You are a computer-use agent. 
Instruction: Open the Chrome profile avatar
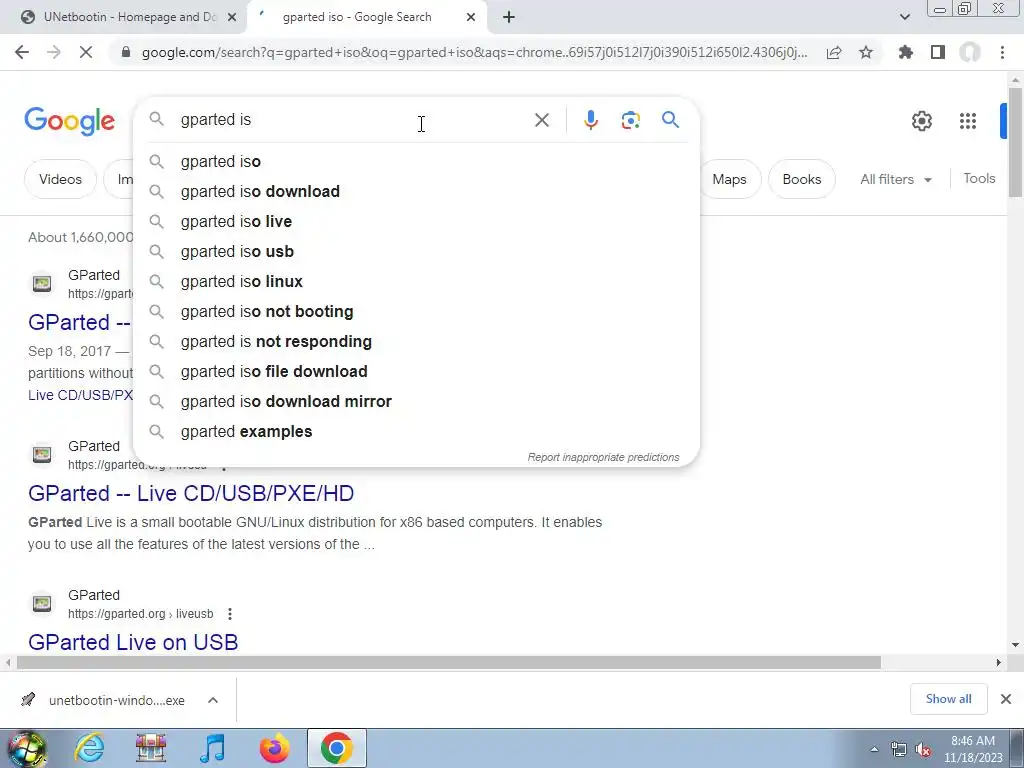(x=970, y=52)
